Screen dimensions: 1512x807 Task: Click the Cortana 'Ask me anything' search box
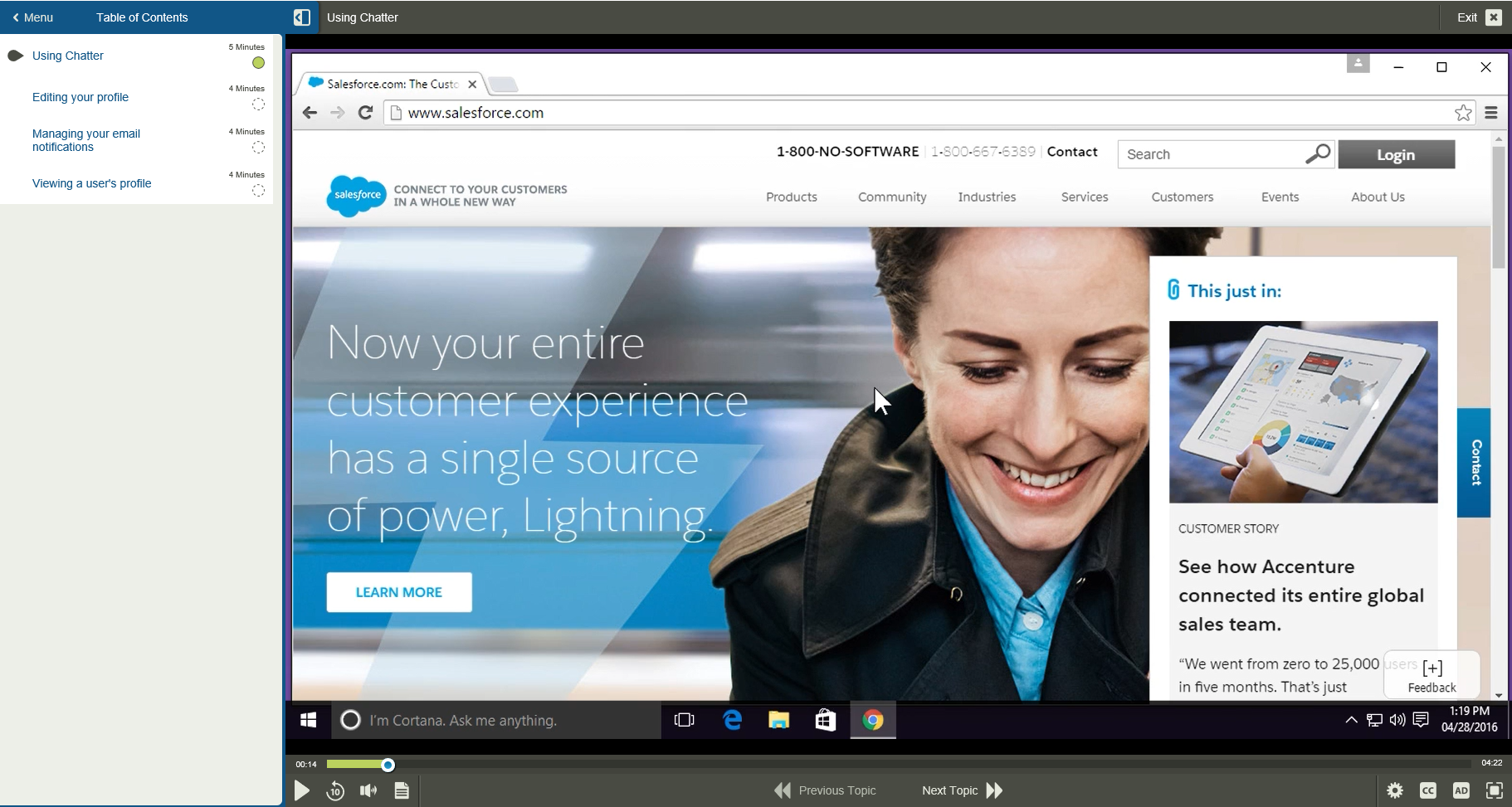point(495,720)
